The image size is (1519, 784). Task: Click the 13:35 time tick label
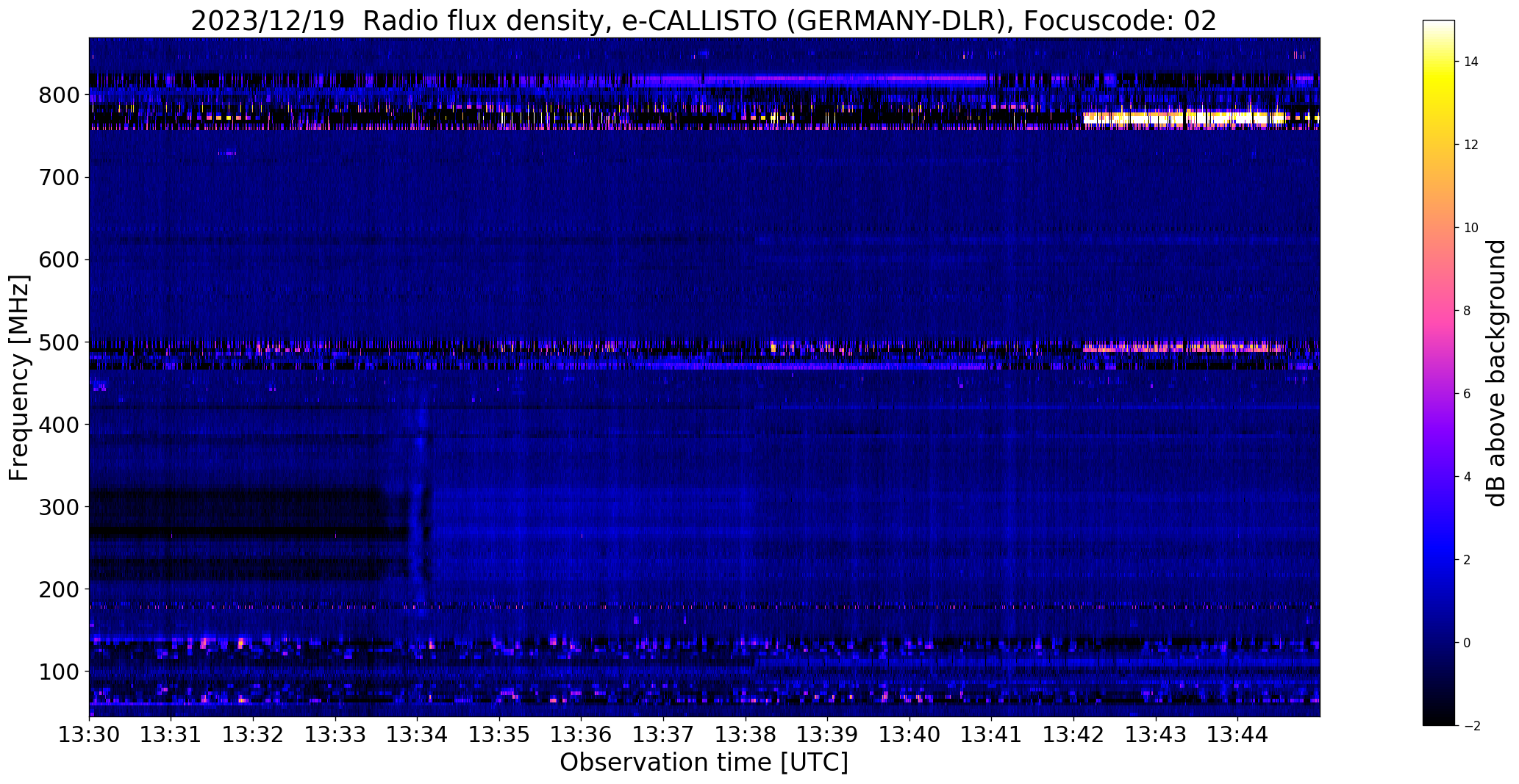[500, 735]
